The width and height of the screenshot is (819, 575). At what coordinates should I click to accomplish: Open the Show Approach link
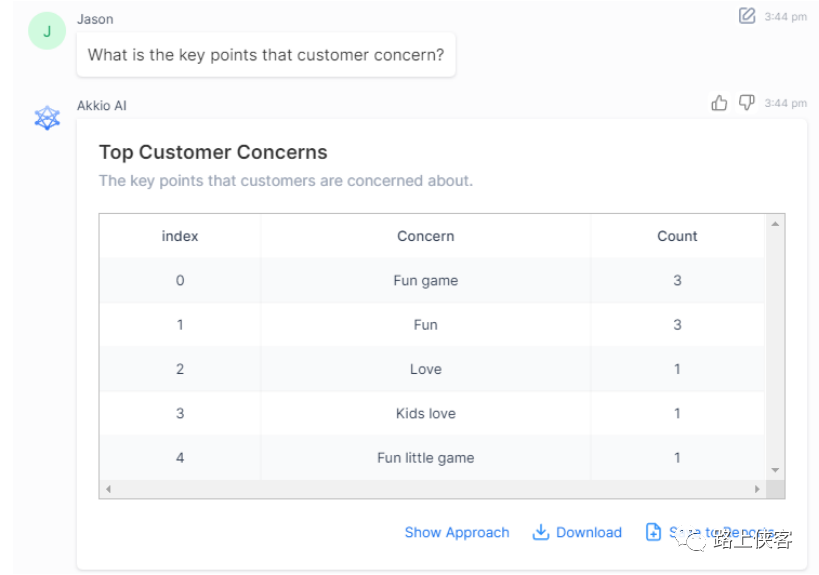(x=457, y=533)
